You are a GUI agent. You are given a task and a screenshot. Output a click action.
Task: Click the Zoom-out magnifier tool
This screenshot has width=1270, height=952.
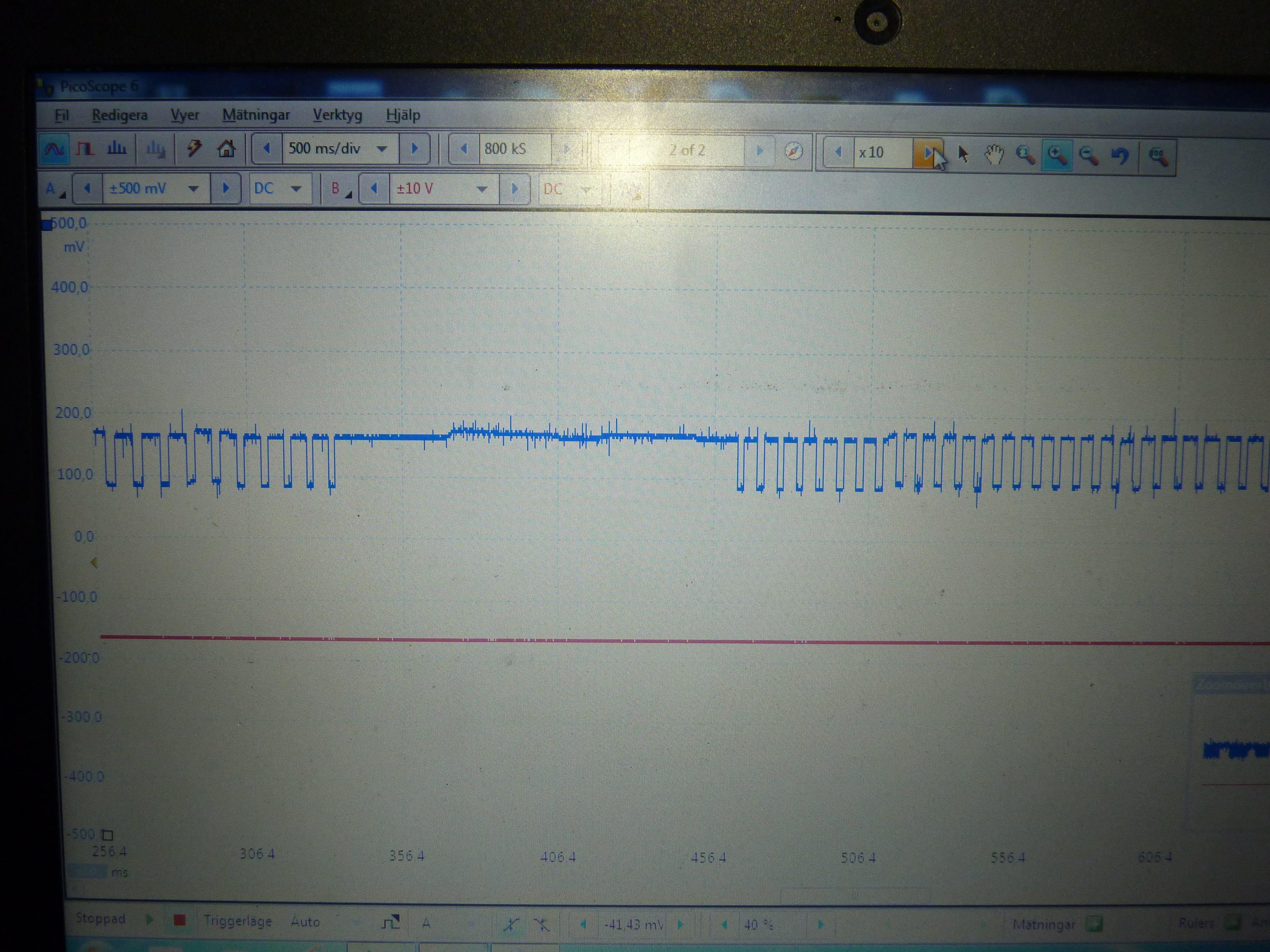[x=1088, y=155]
